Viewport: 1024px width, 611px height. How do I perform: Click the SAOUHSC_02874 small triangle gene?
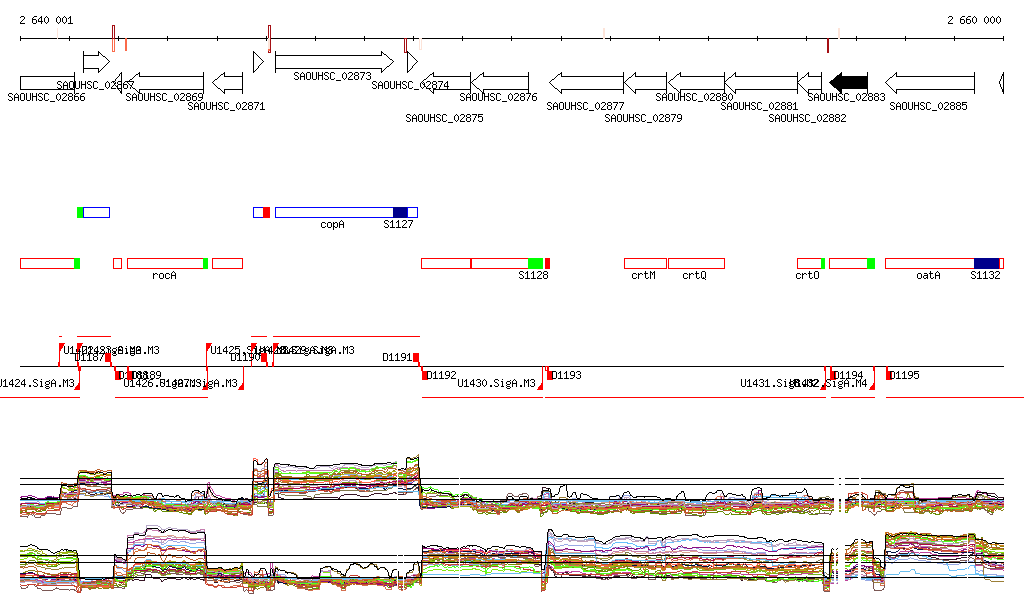point(412,62)
